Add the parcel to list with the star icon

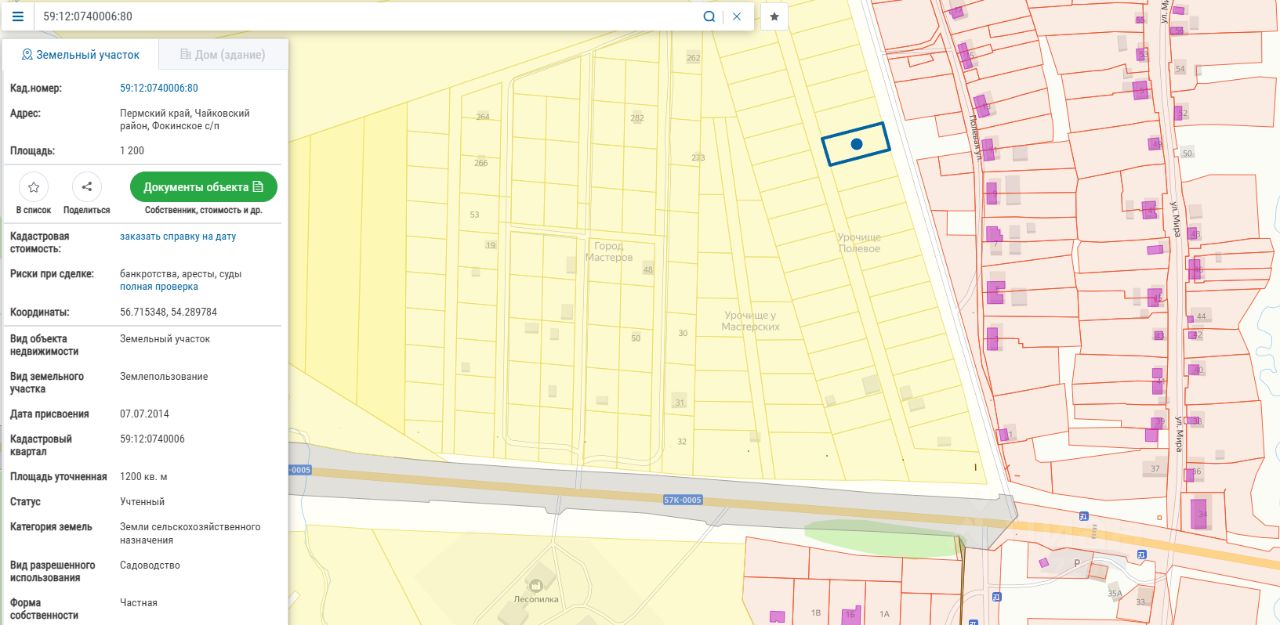34,187
